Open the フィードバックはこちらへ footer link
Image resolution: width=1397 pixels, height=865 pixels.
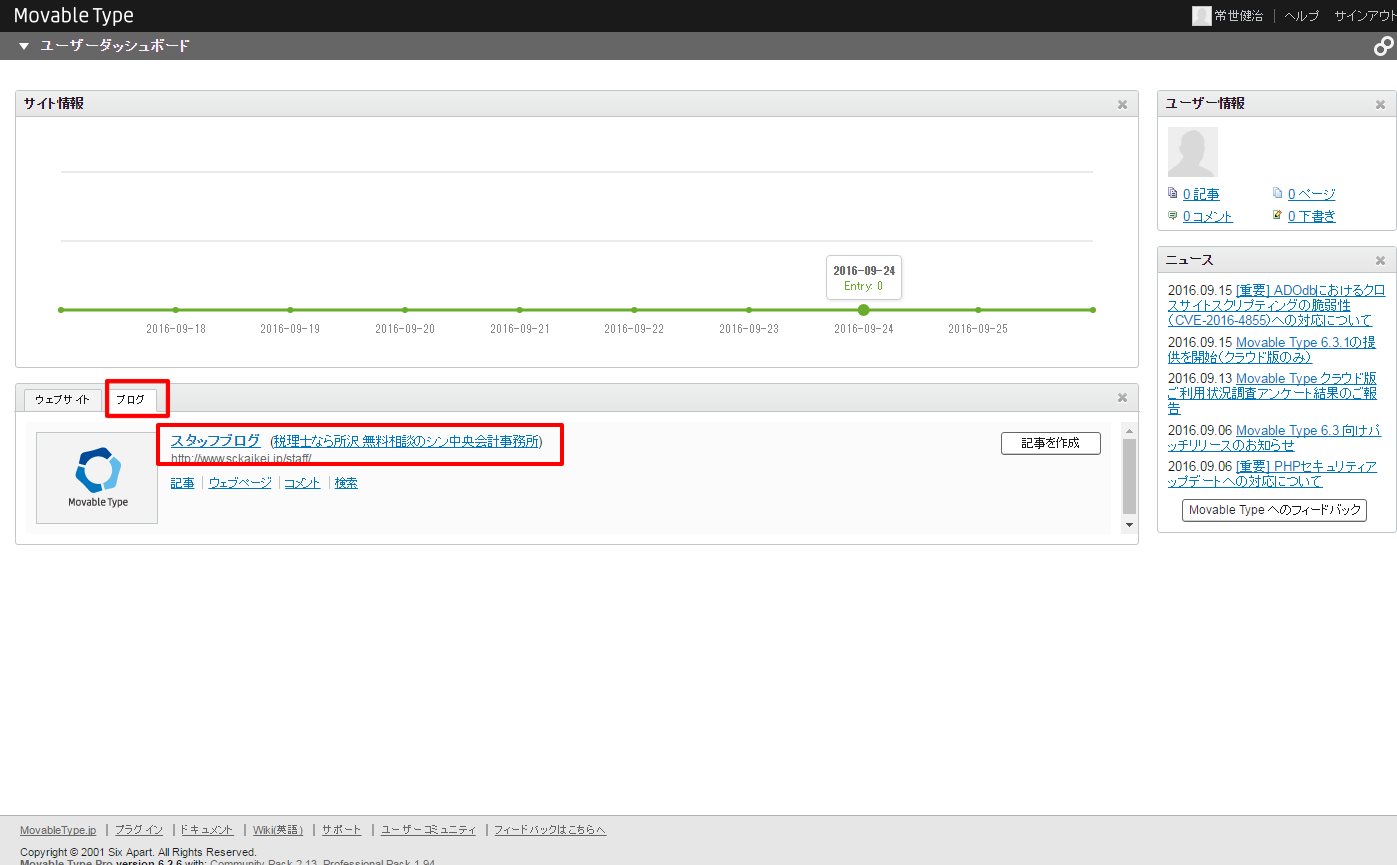coord(550,830)
